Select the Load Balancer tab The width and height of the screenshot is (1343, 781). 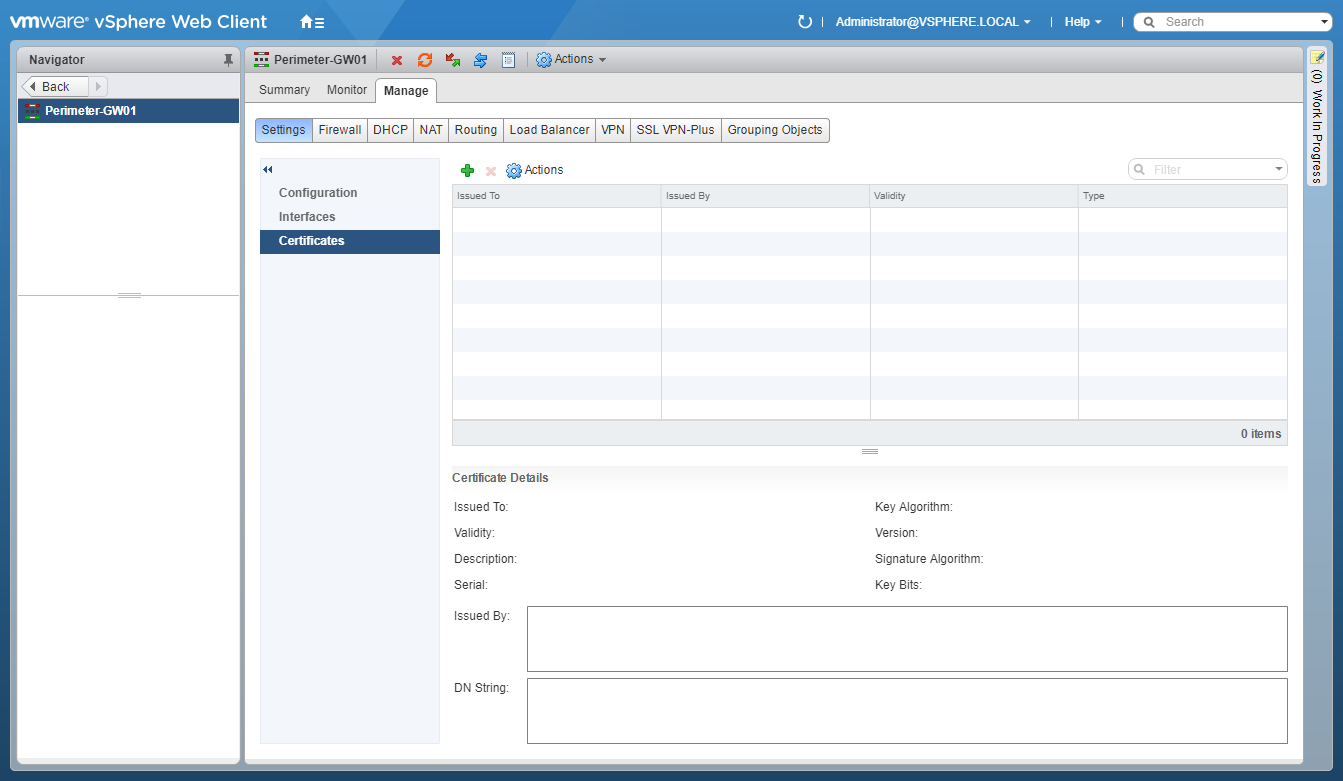[549, 130]
